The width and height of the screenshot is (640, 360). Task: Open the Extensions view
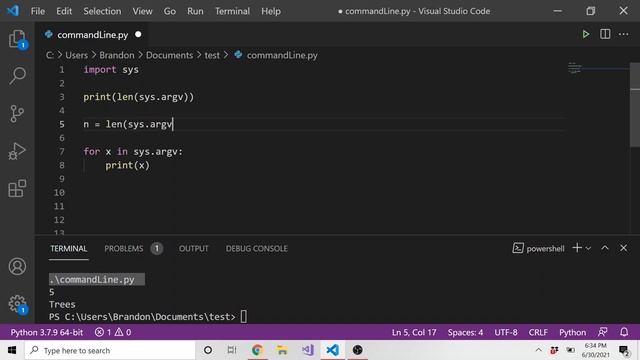pyautogui.click(x=17, y=188)
